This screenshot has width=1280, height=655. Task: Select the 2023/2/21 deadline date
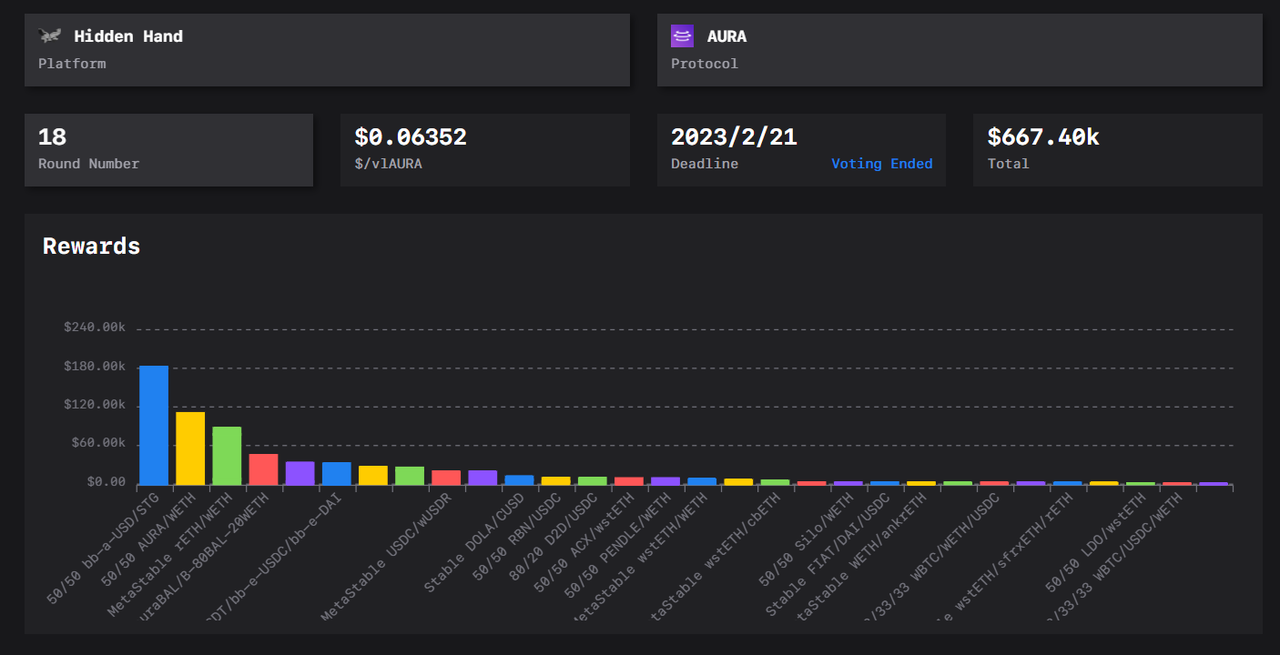(x=733, y=137)
